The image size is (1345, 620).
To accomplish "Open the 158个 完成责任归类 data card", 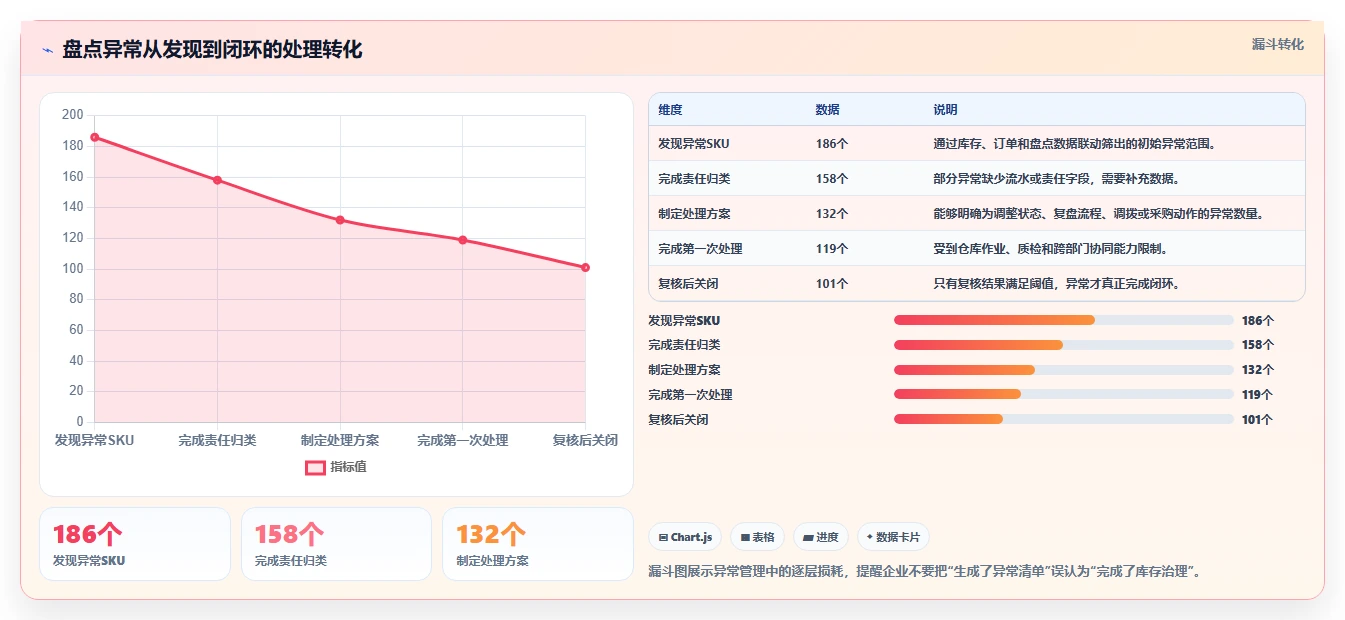I will [x=336, y=544].
